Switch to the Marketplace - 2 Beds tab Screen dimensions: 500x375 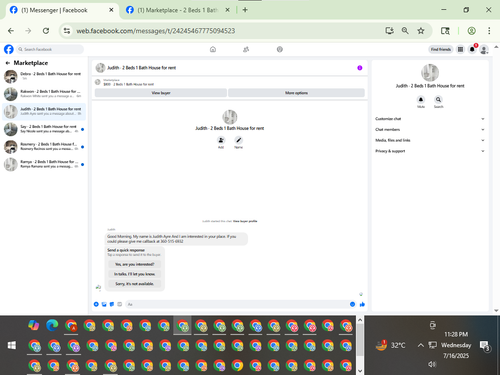click(x=177, y=10)
